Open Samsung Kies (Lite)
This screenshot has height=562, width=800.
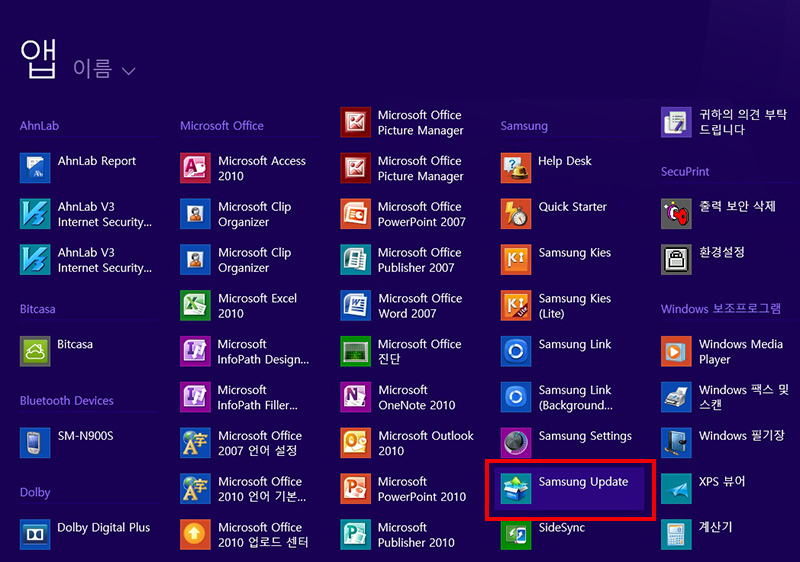(x=556, y=305)
